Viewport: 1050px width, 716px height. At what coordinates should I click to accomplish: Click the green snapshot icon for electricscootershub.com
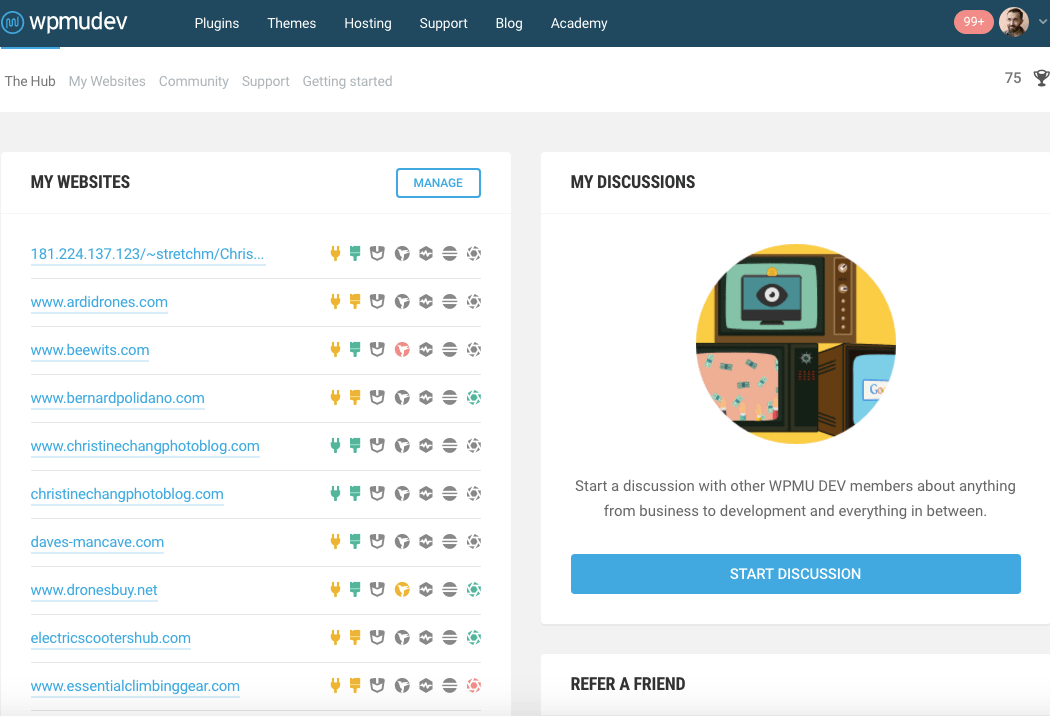474,638
